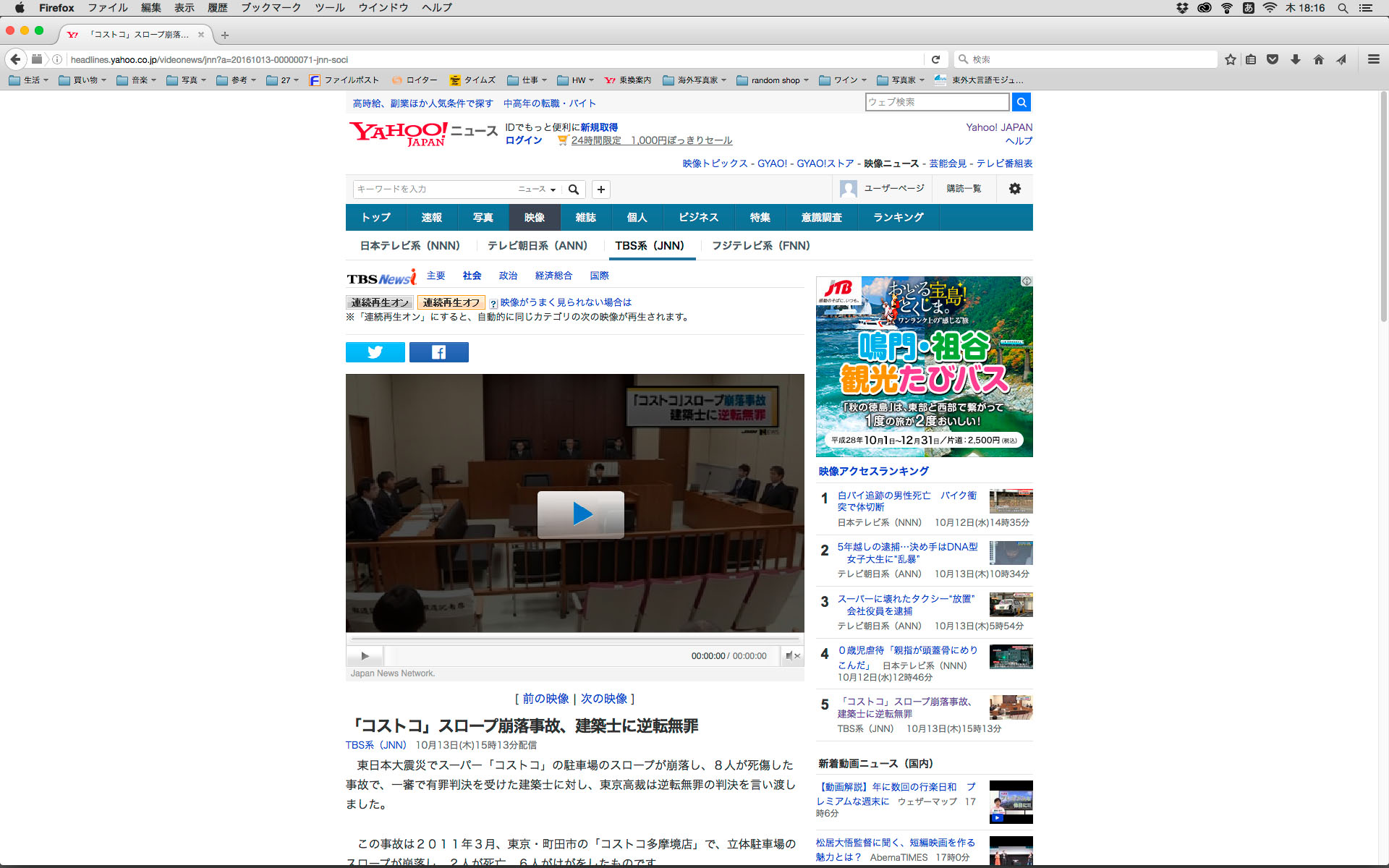1389x868 pixels.
Task: Bookmark this page with the star icon
Action: (x=1230, y=59)
